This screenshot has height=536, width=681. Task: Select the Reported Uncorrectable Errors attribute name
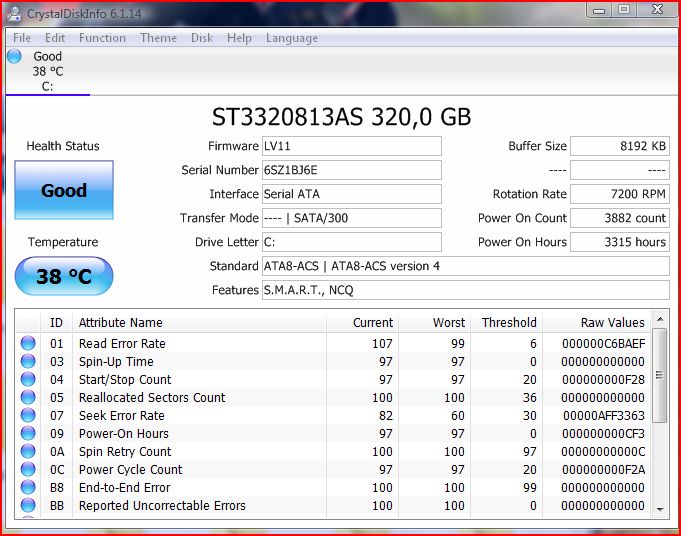[162, 506]
